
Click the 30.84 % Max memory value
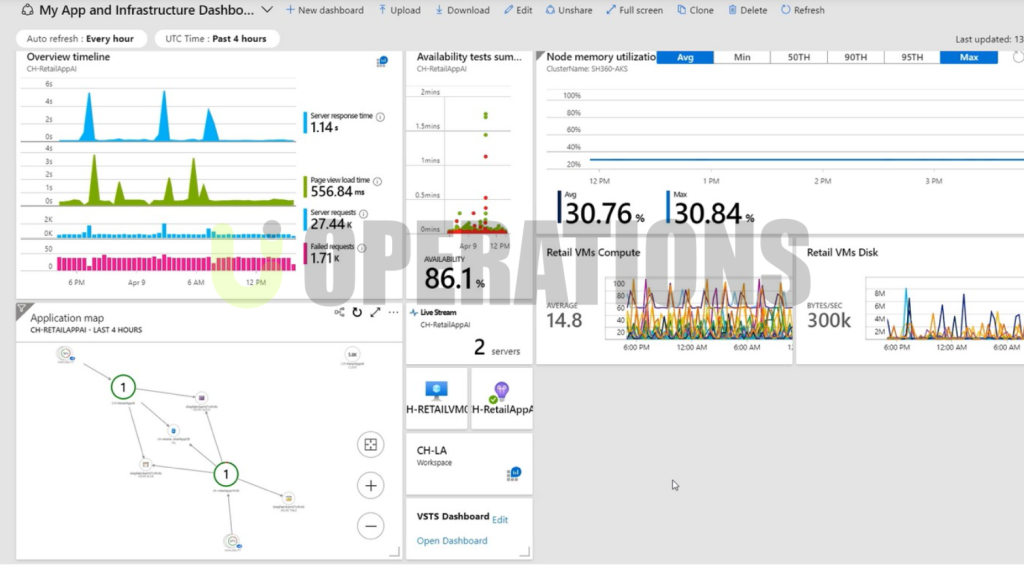pos(714,213)
